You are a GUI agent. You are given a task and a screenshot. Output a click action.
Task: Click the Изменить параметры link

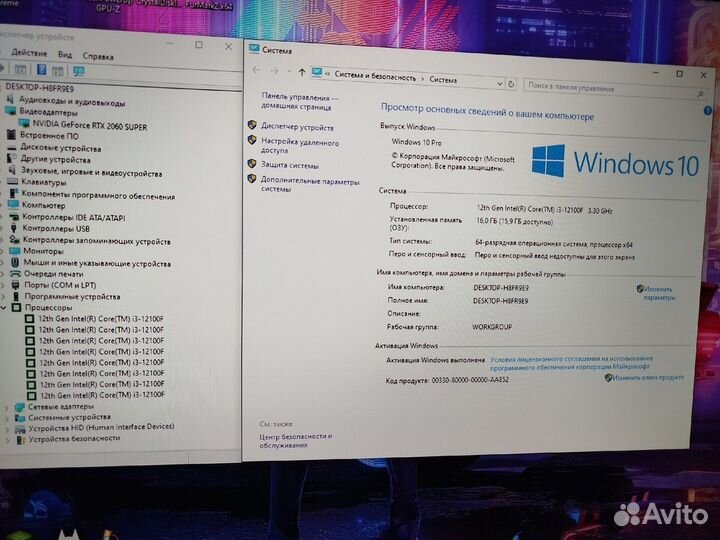tap(658, 293)
